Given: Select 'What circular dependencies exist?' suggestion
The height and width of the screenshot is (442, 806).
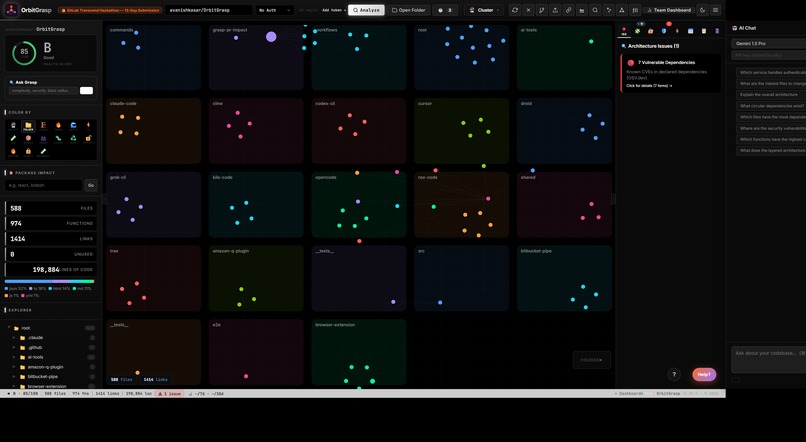Looking at the screenshot, I should coord(771,106).
